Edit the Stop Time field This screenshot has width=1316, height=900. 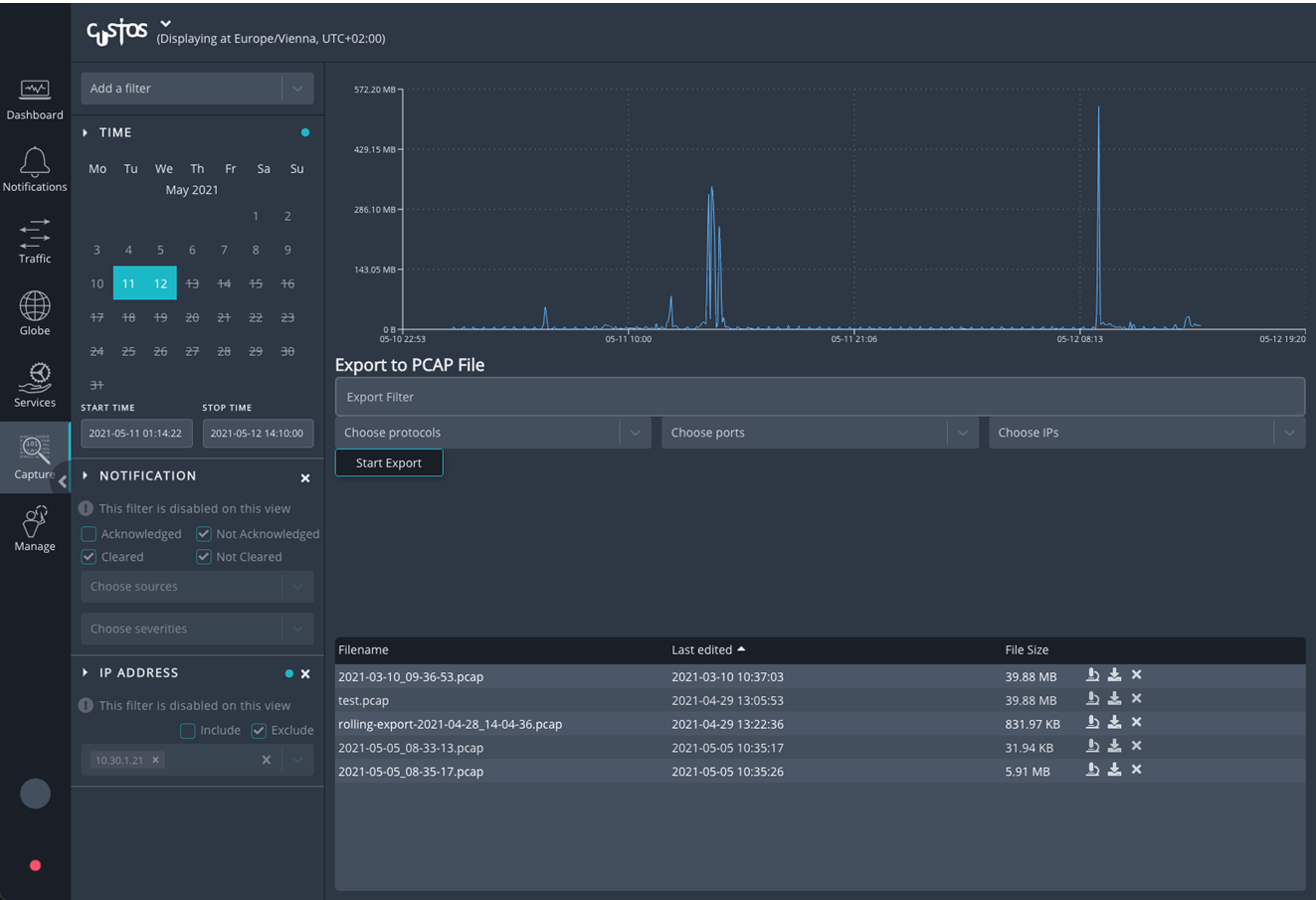coord(258,434)
